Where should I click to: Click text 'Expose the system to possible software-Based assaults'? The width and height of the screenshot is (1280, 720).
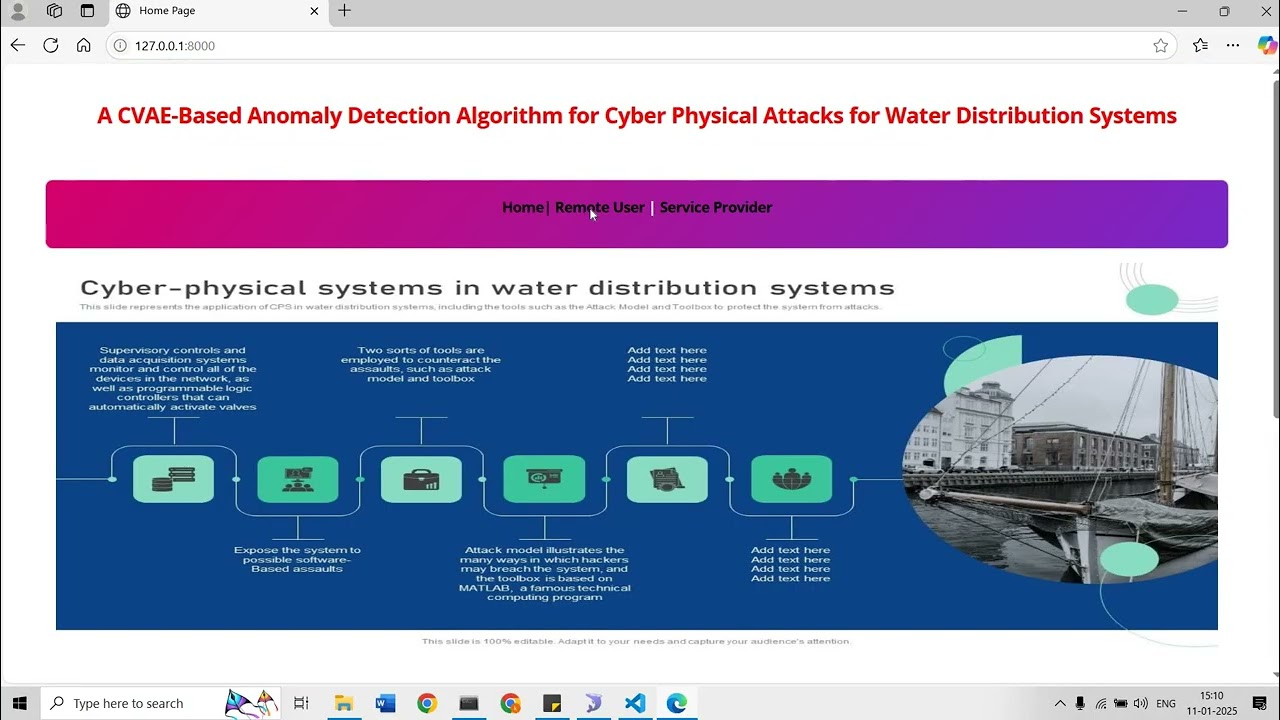[x=297, y=559]
